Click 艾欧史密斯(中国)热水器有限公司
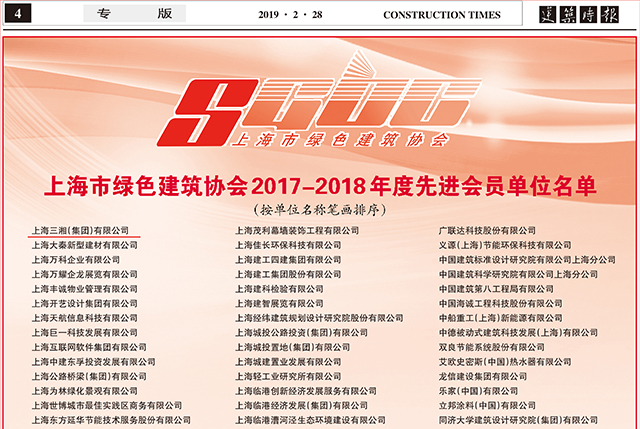640x429 pixels. [x=505, y=362]
